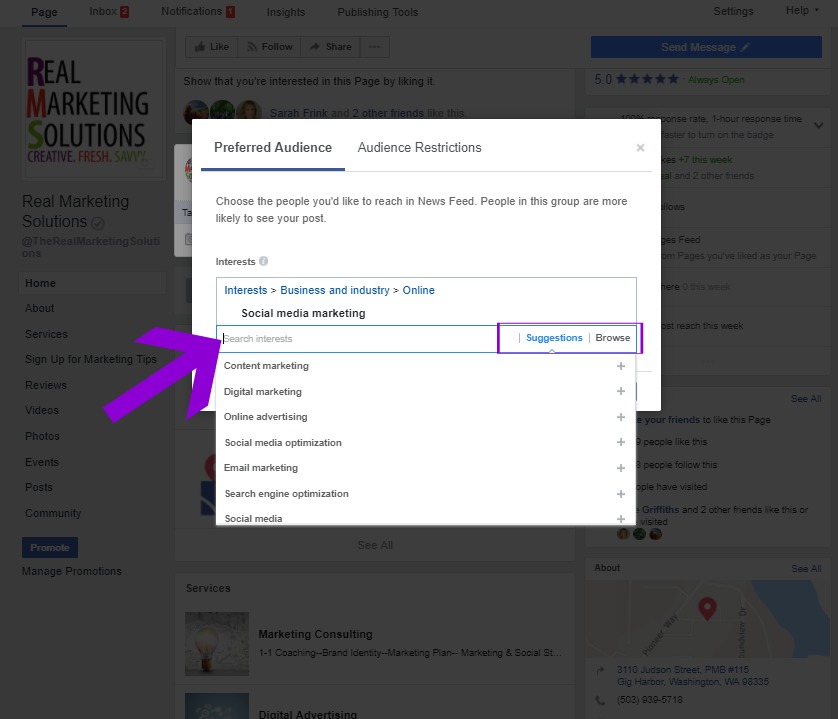Click See All in Community section
838x719 pixels.
[x=806, y=399]
